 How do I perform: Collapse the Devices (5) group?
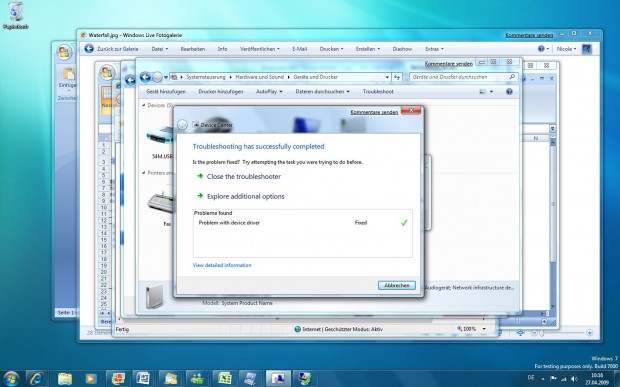tap(144, 105)
